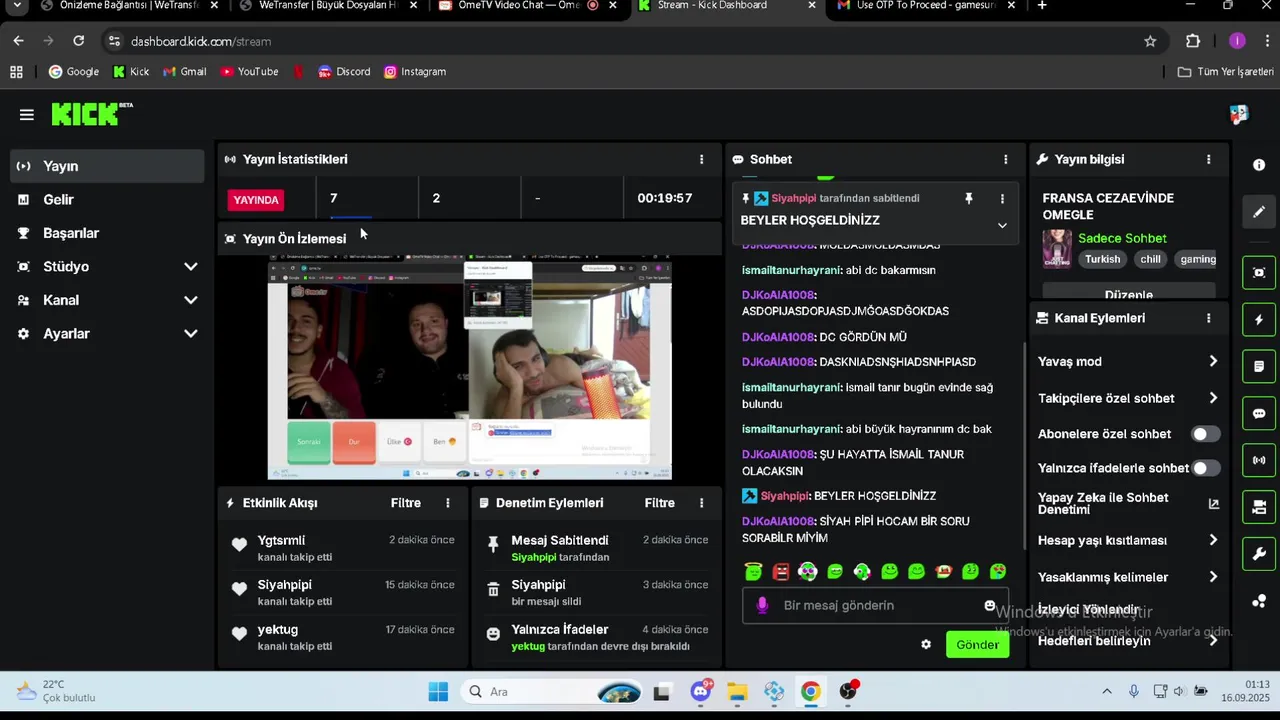Select Başarılar in the sidebar
The width and height of the screenshot is (1280, 720).
[107, 233]
